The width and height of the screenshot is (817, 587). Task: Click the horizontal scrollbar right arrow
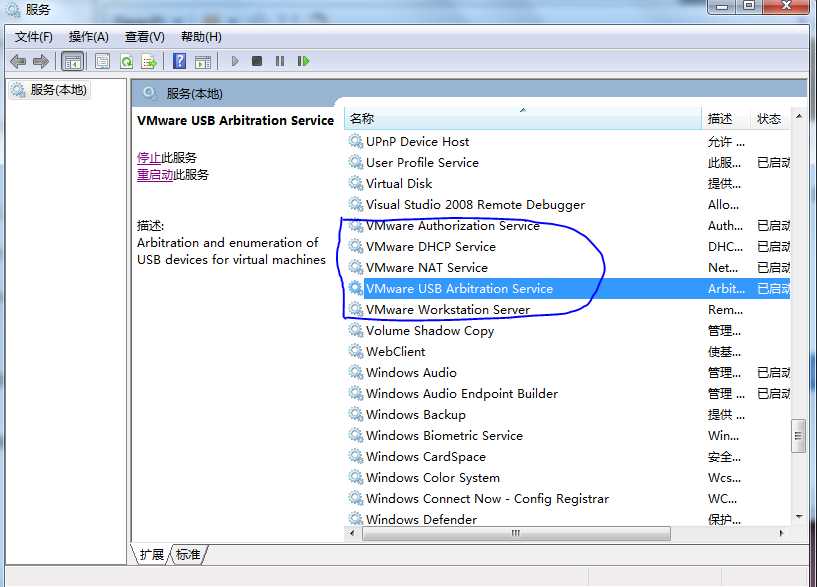[781, 533]
